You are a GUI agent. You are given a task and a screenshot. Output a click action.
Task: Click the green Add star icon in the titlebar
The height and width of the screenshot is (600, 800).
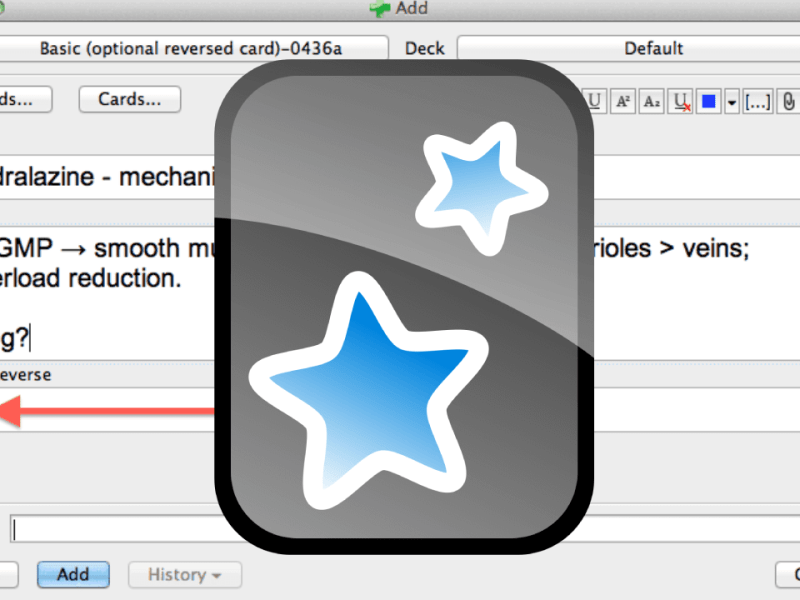[x=381, y=9]
